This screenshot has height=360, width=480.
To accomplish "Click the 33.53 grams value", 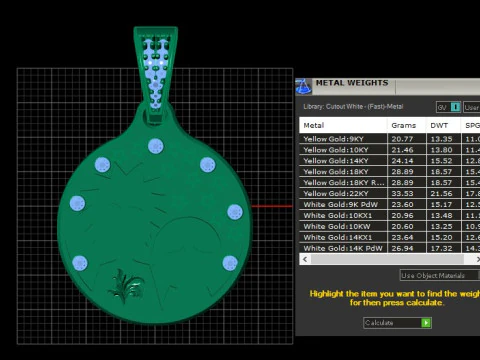I will tap(402, 194).
